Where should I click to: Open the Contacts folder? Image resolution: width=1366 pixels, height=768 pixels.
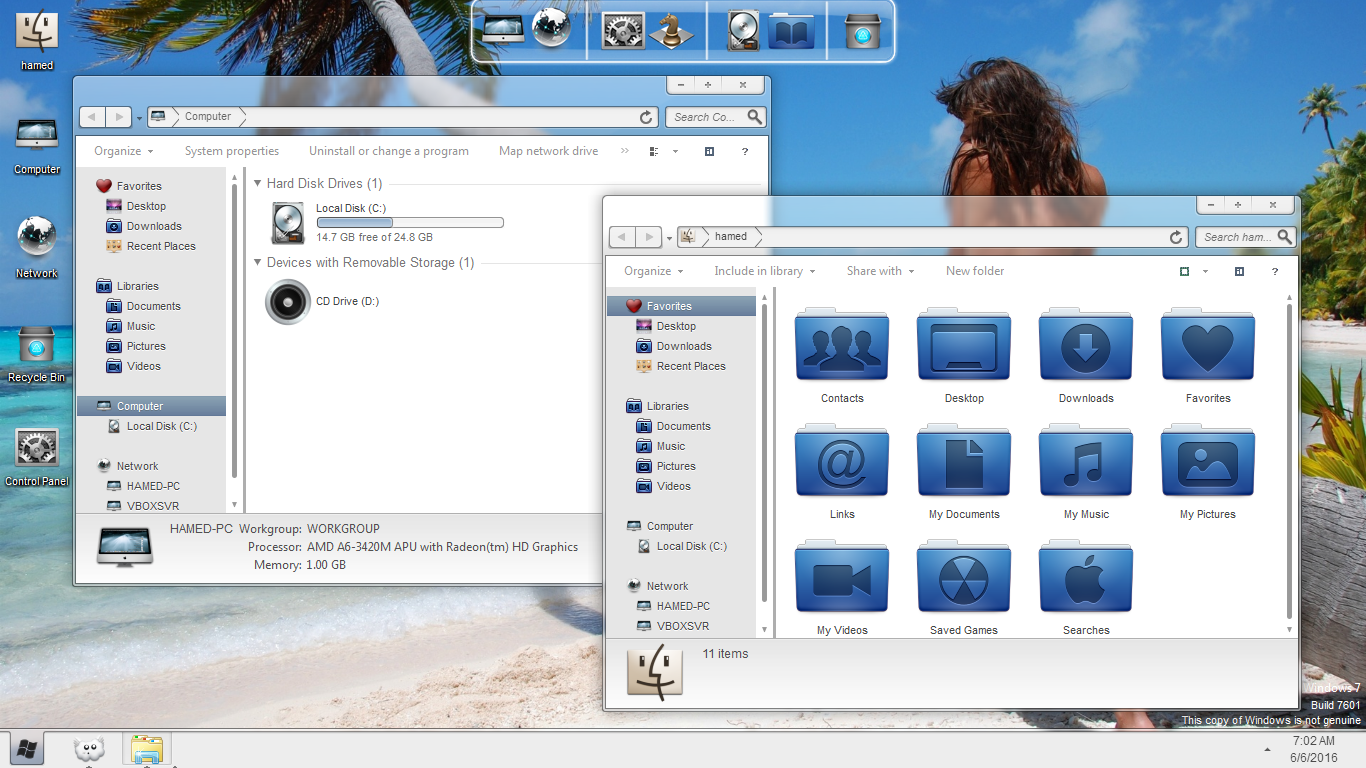click(841, 348)
